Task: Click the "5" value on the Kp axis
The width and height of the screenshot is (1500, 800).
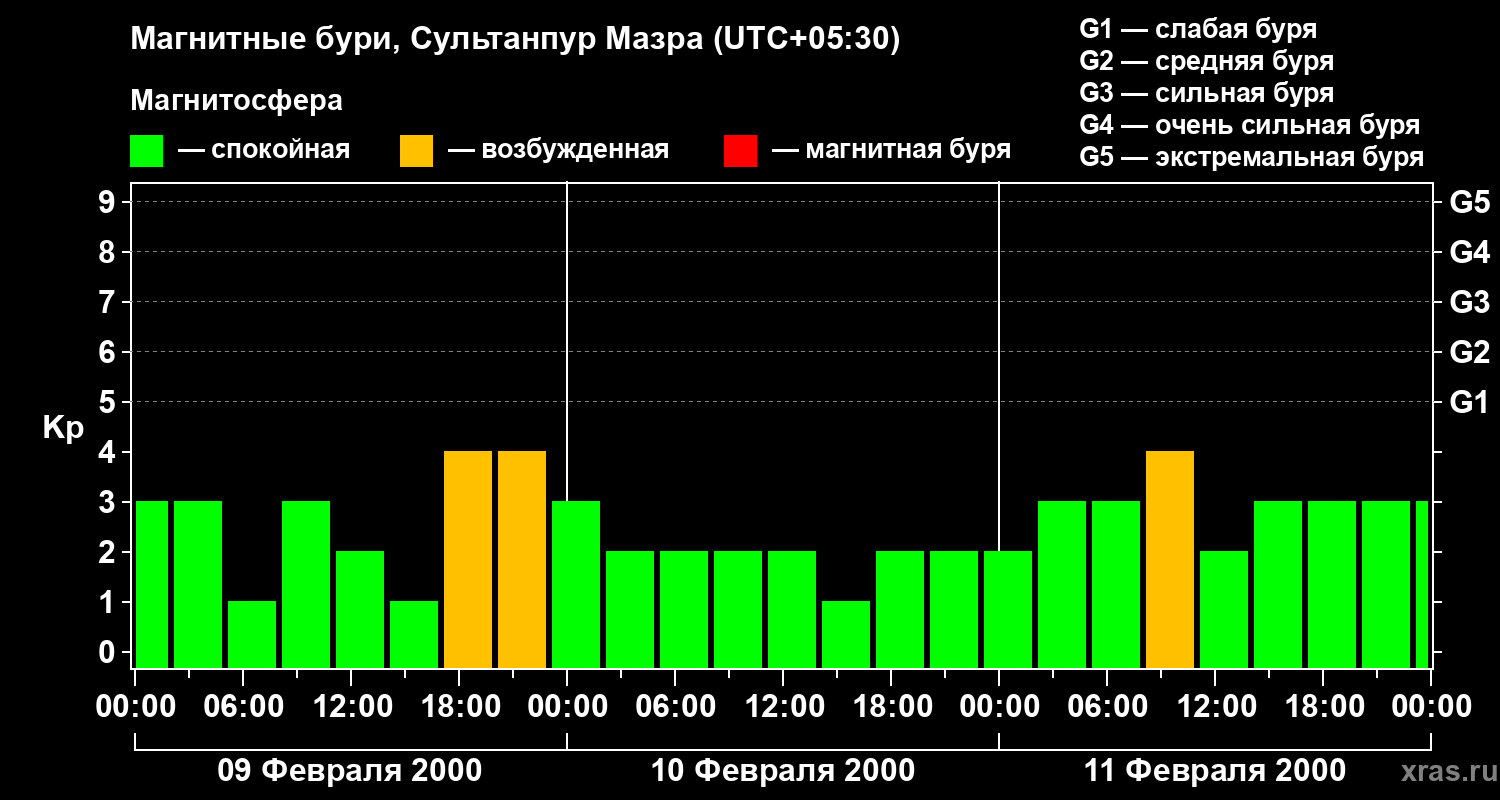Action: click(109, 402)
